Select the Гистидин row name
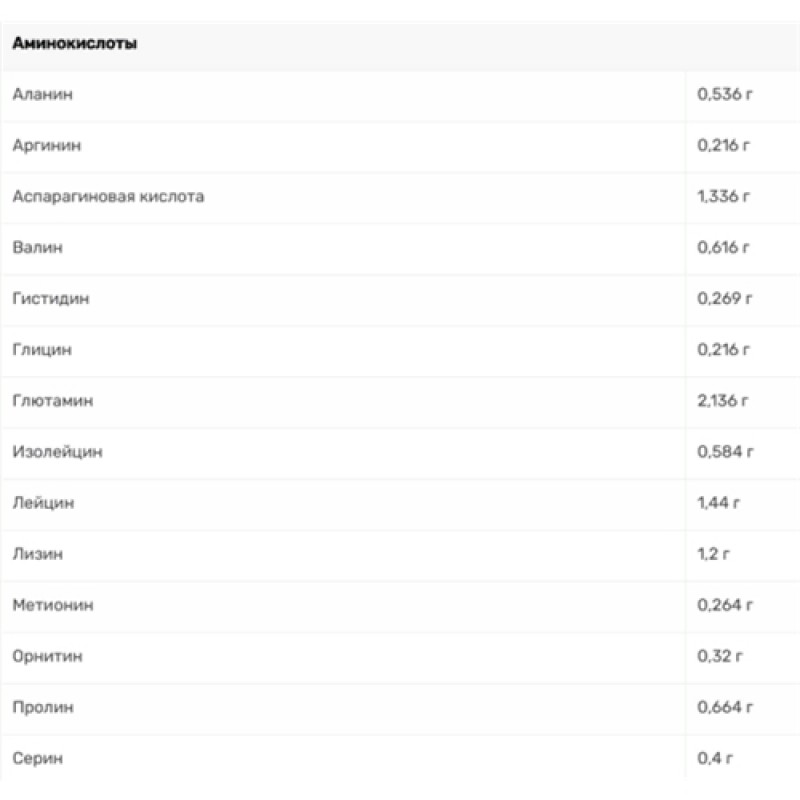Image resolution: width=800 pixels, height=800 pixels. pyautogui.click(x=50, y=299)
